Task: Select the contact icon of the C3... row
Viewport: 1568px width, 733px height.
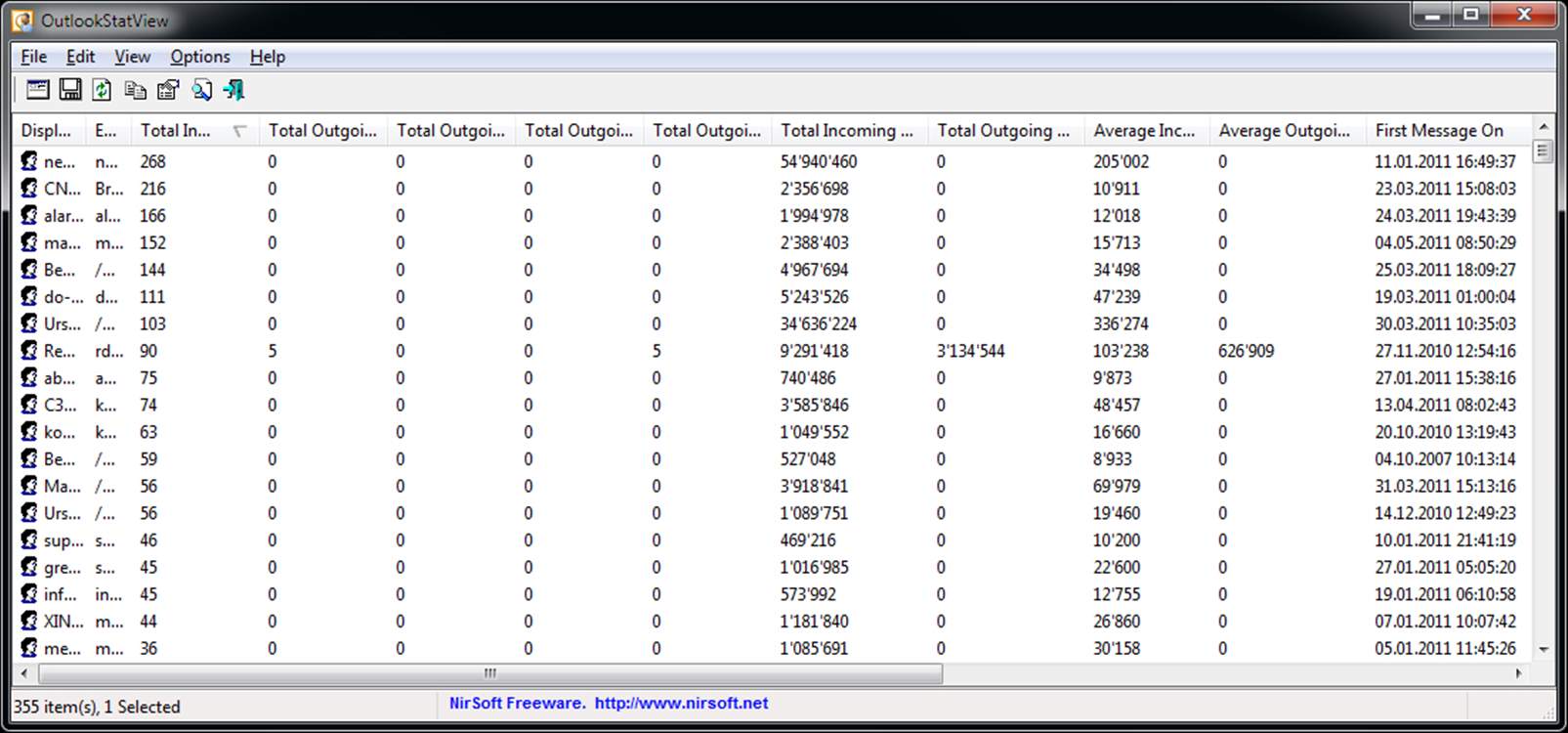Action: pyautogui.click(x=29, y=405)
